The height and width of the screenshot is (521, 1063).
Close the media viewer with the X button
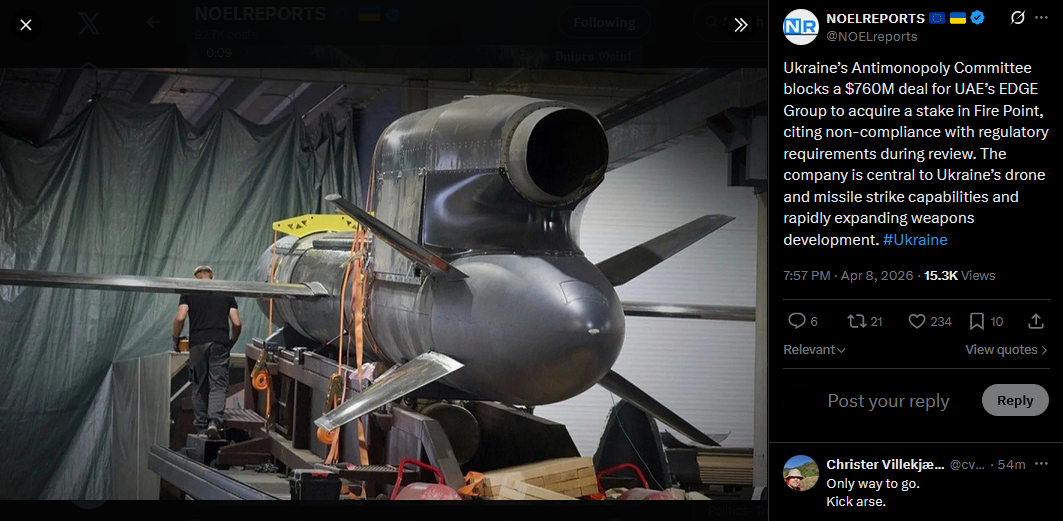pyautogui.click(x=26, y=25)
